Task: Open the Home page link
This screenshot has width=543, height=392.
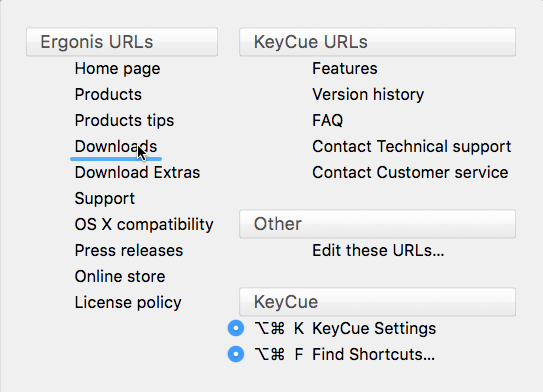Action: coord(117,69)
